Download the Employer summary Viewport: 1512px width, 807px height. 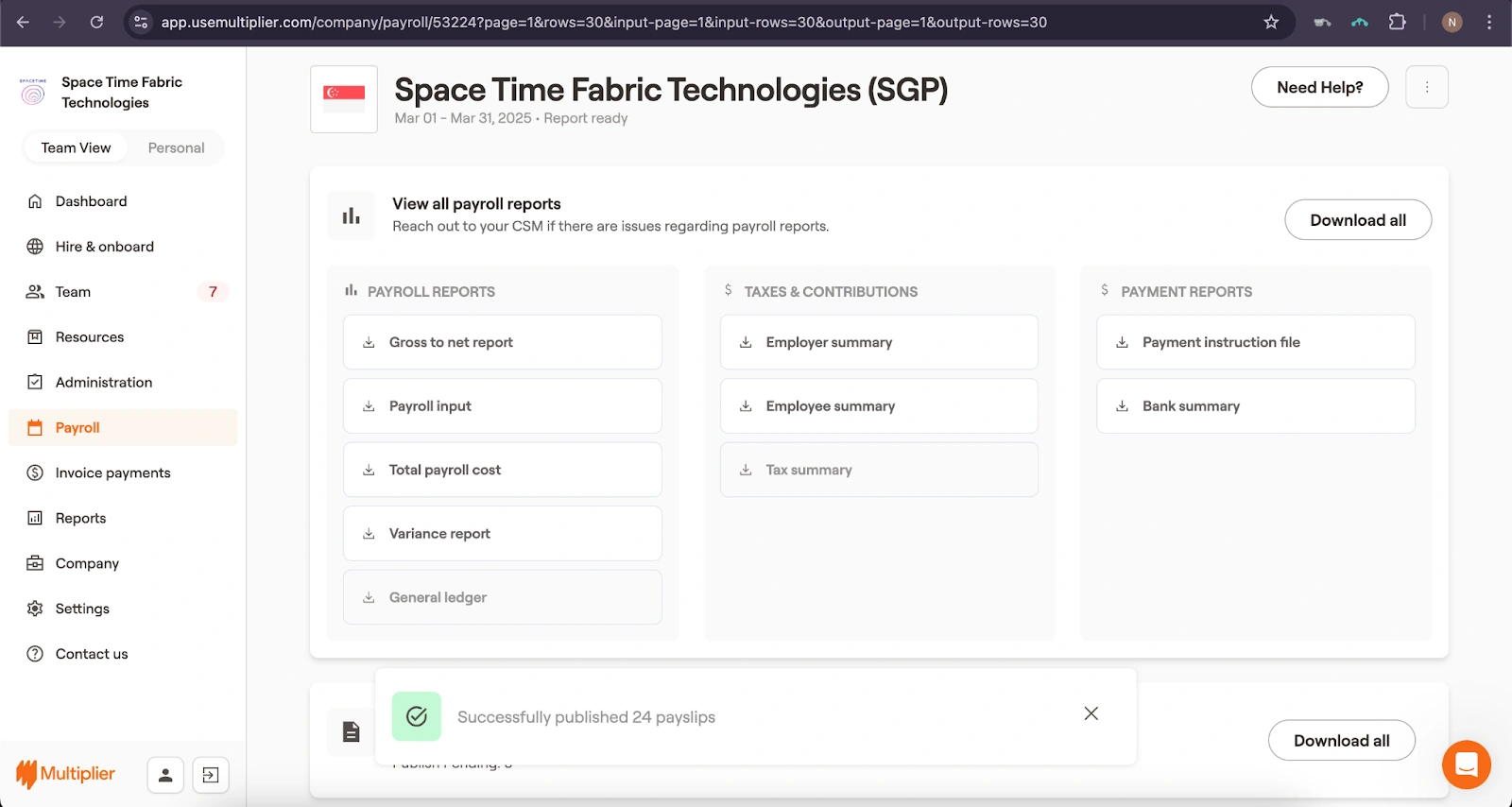[x=879, y=342]
